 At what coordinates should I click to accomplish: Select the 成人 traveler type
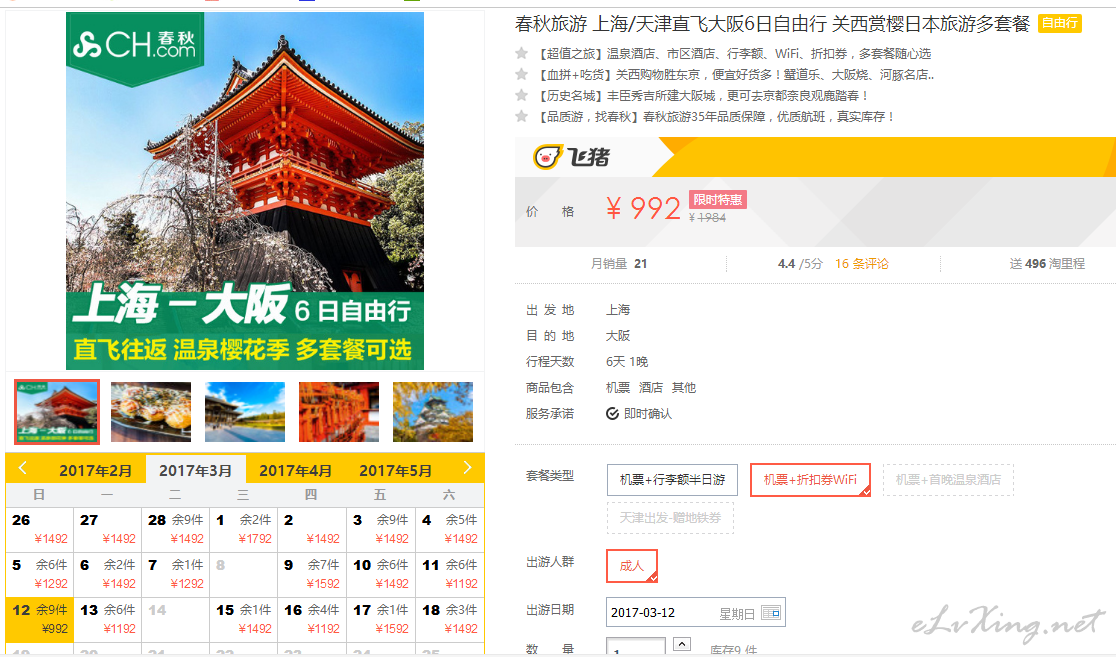click(631, 566)
